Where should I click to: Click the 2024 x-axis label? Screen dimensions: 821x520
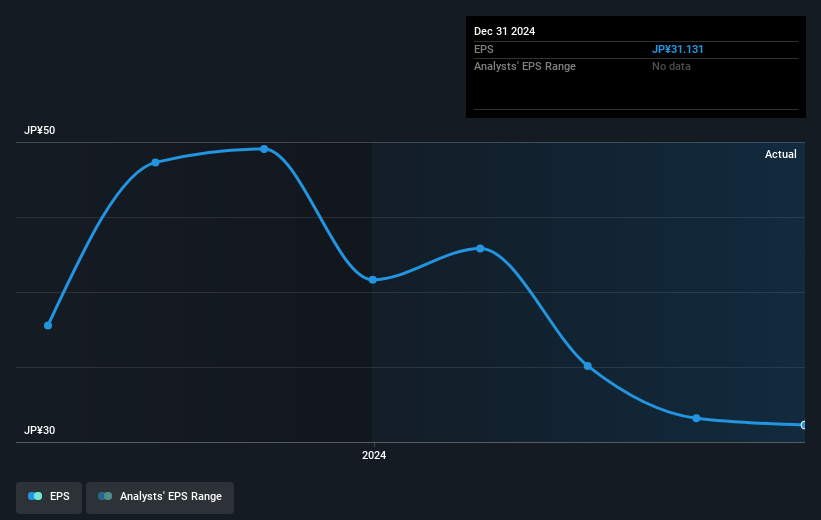pos(374,455)
